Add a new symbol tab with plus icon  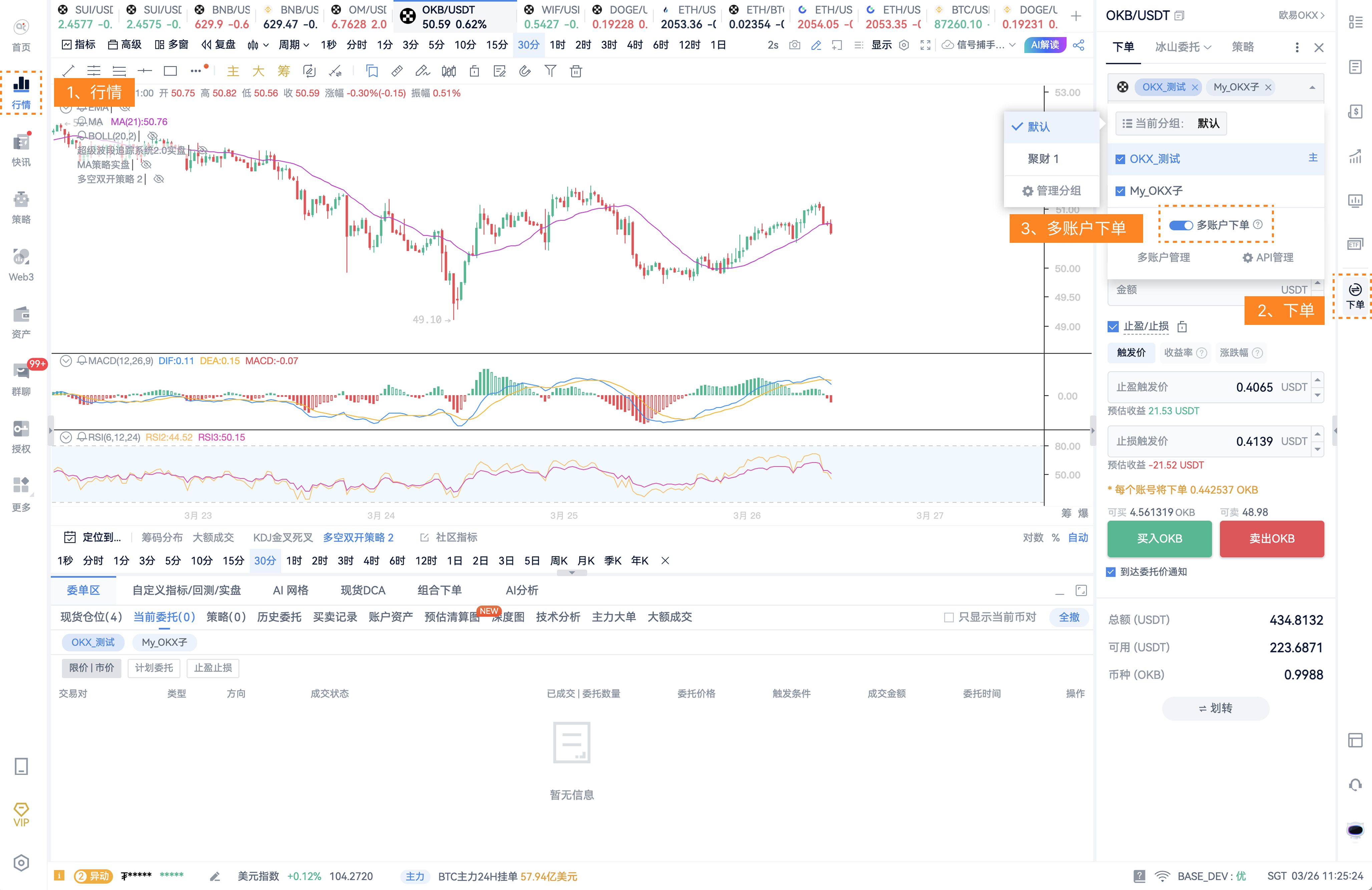[x=1076, y=16]
